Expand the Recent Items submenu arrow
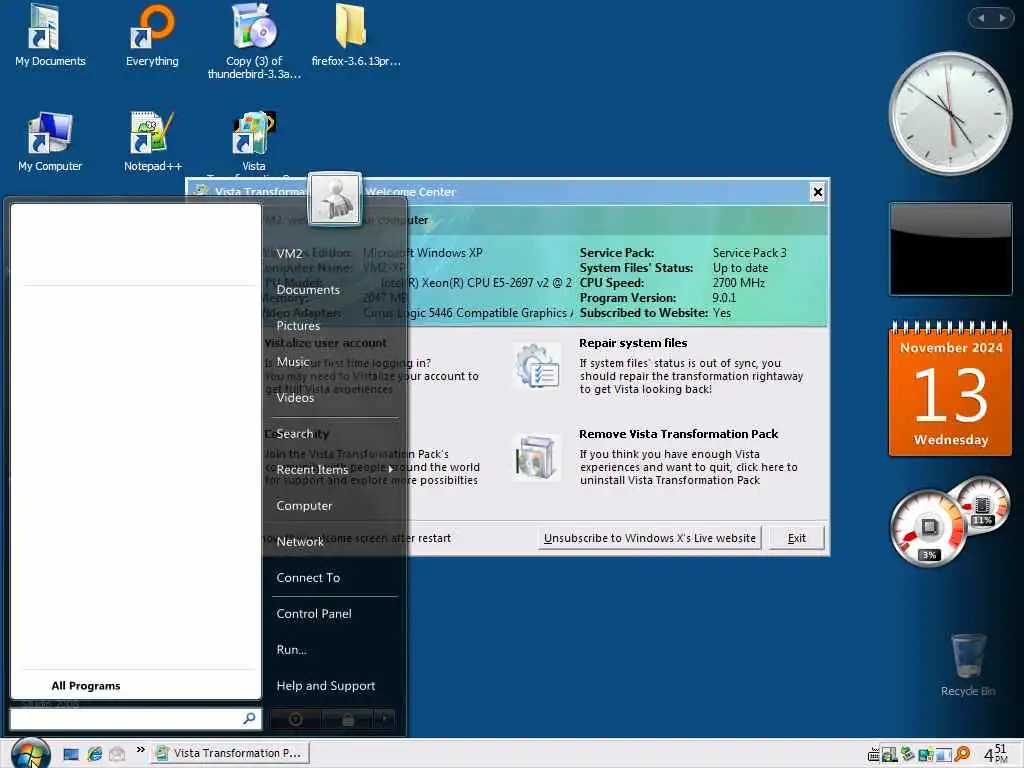Image resolution: width=1024 pixels, height=768 pixels. point(391,469)
